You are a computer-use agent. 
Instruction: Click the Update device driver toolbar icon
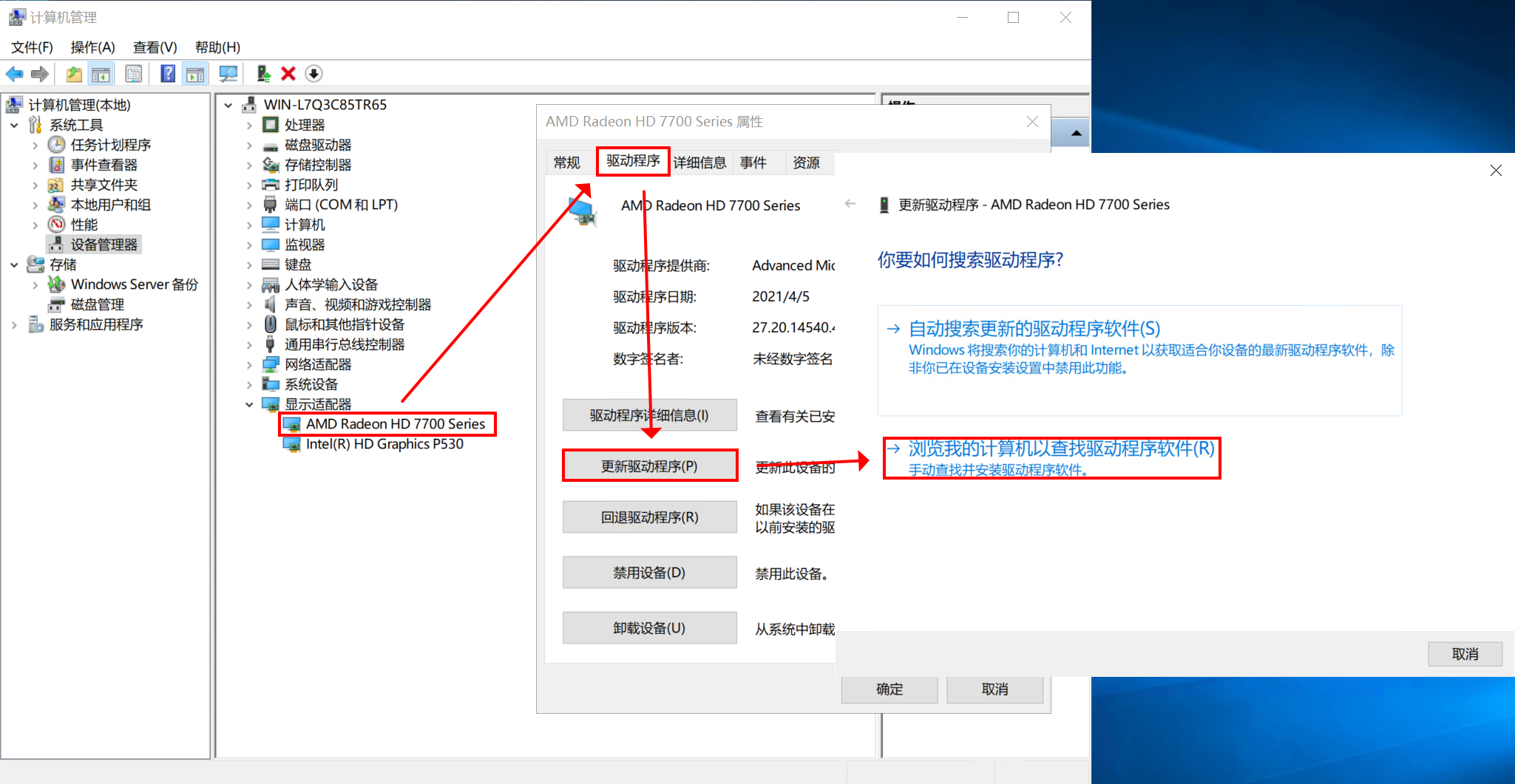pyautogui.click(x=263, y=74)
